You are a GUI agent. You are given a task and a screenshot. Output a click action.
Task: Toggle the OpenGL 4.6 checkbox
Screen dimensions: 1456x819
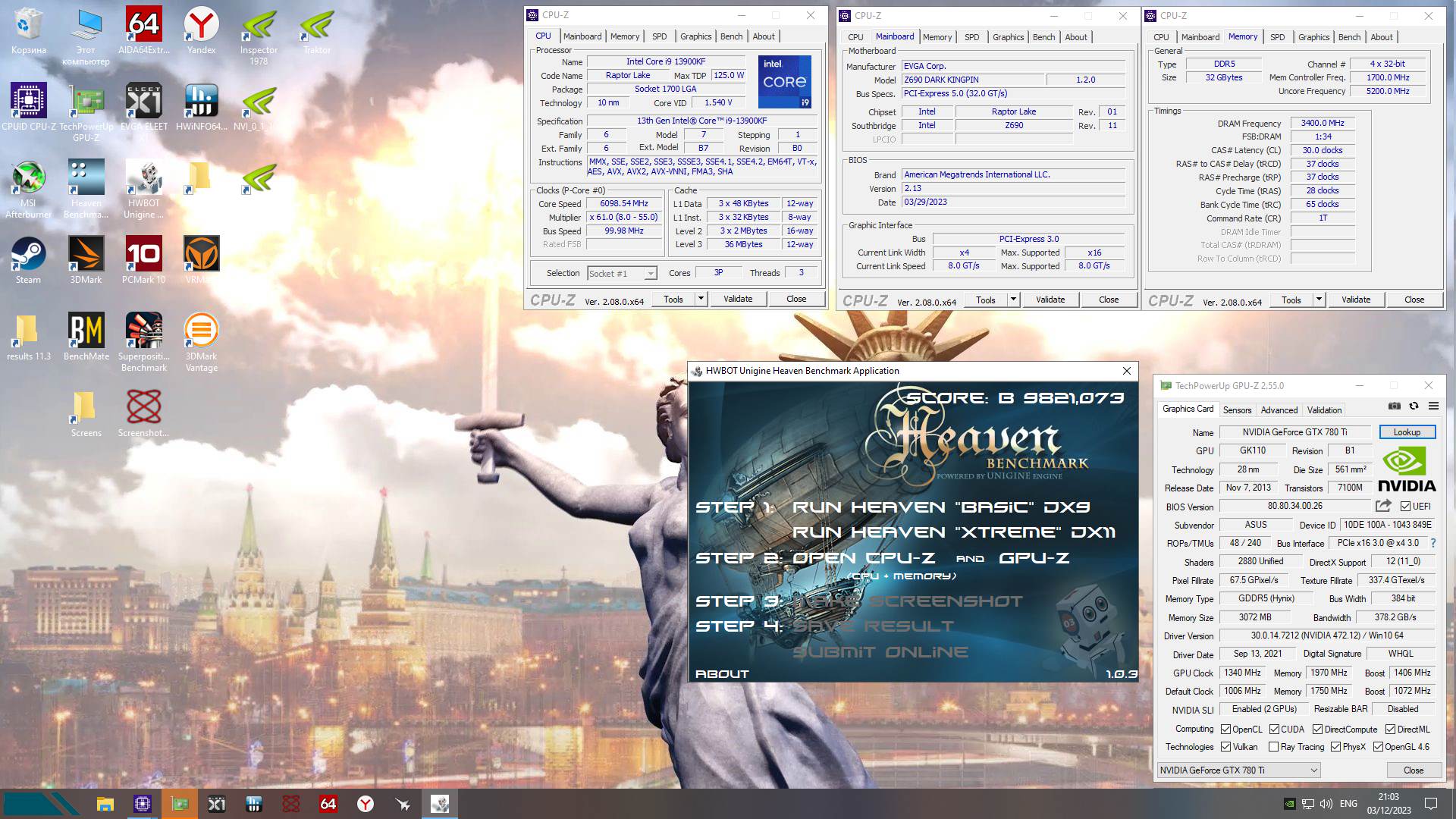[1378, 747]
